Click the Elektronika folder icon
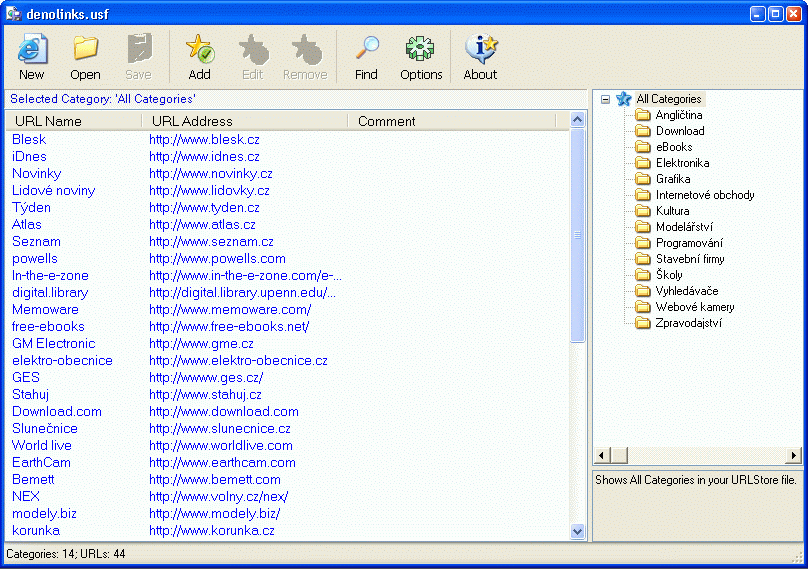The height and width of the screenshot is (569, 808). coord(643,162)
